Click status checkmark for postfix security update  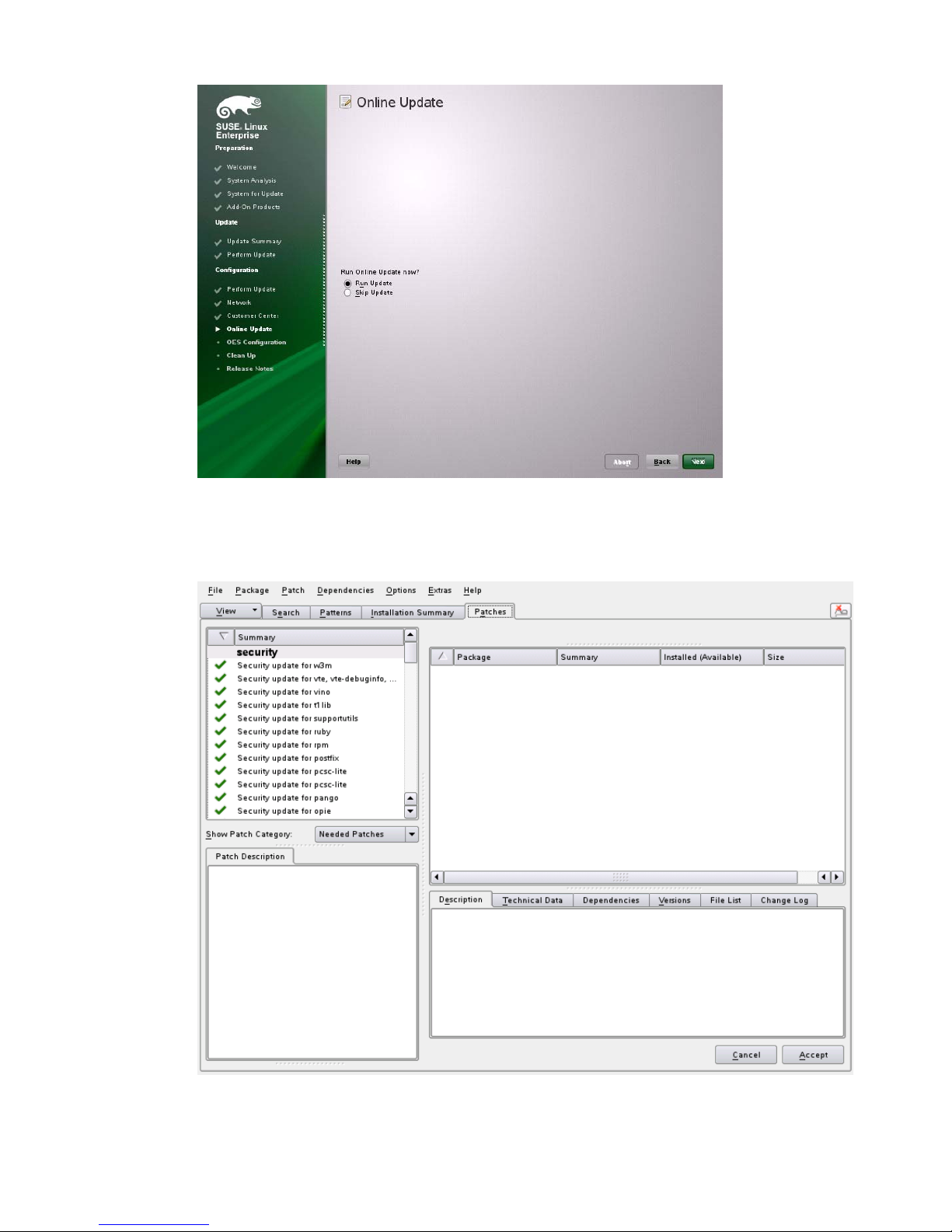[221, 758]
